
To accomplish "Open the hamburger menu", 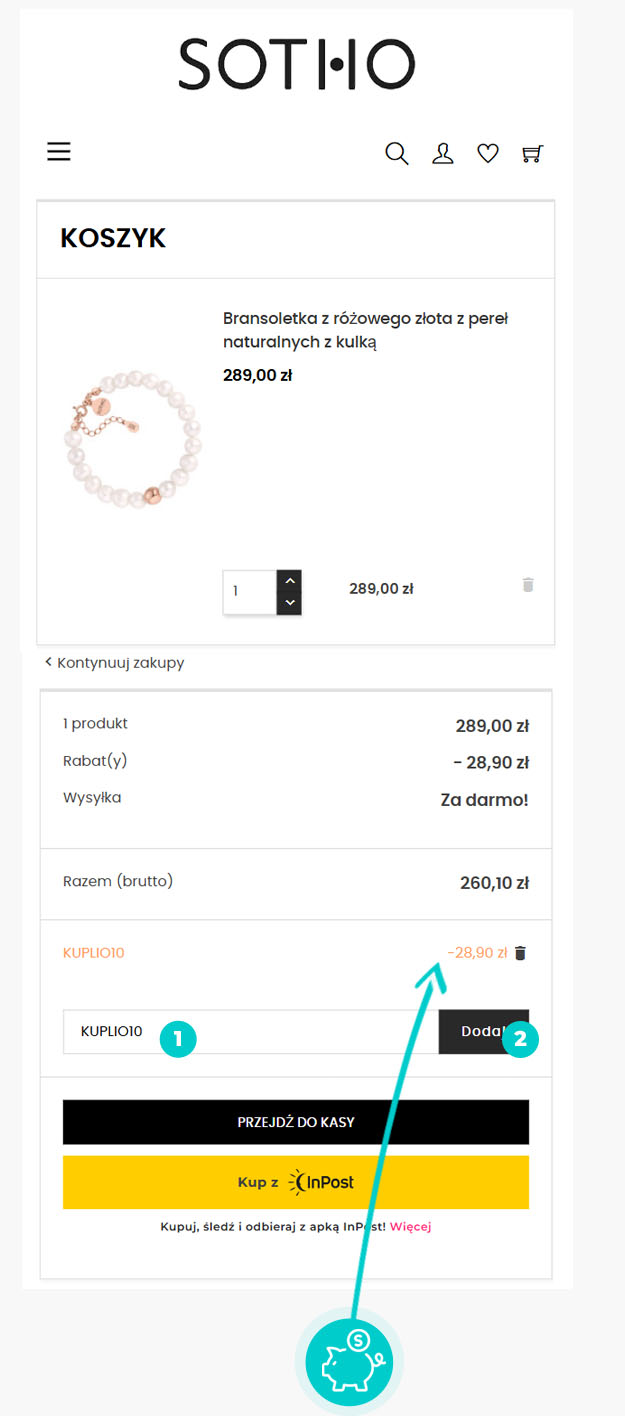I will coord(59,152).
